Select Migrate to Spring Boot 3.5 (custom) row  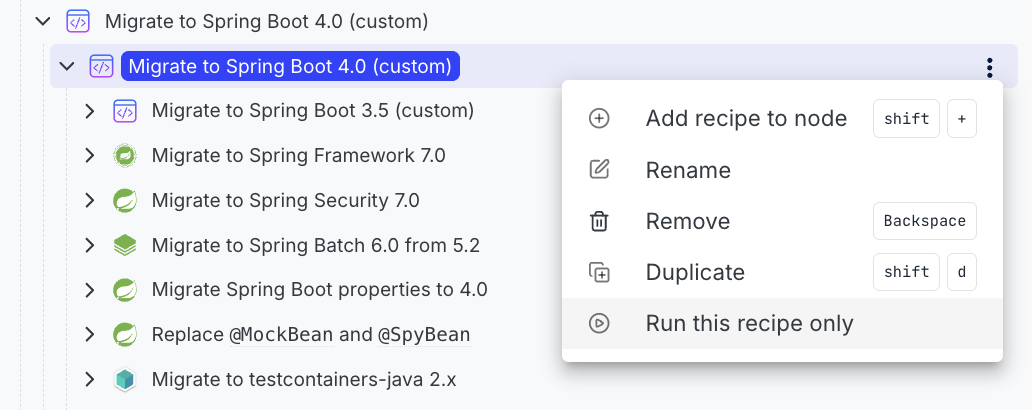(x=313, y=111)
